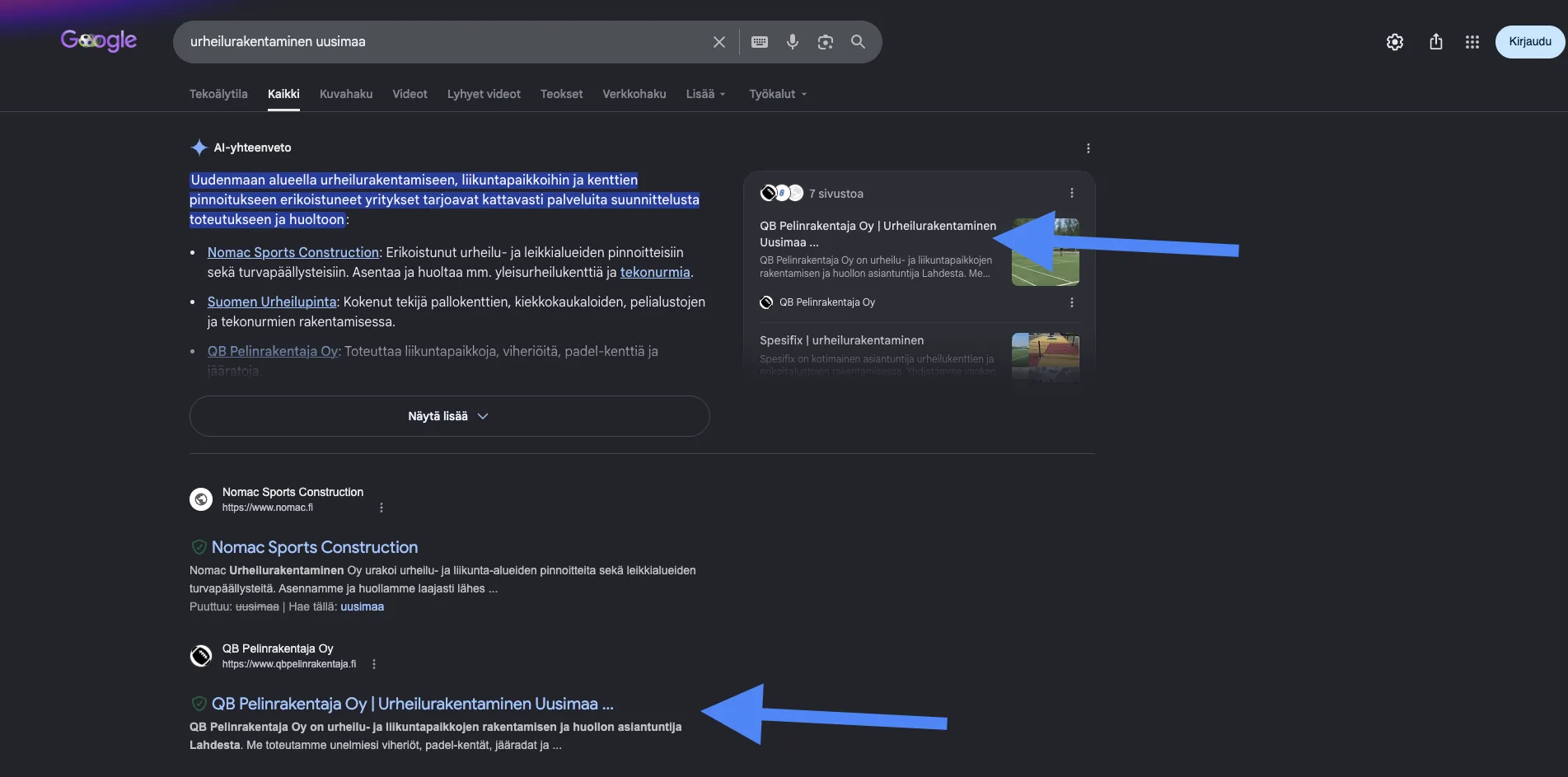Select the Kaikki tab
The height and width of the screenshot is (777, 1568).
[x=283, y=94]
